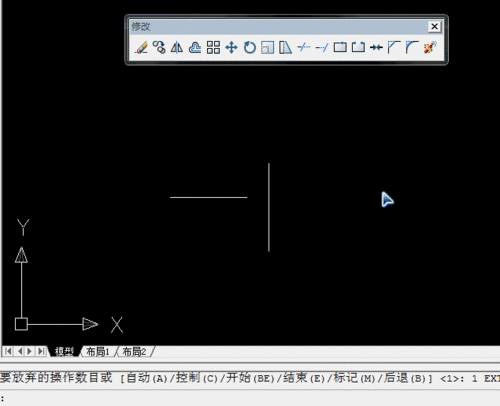
Task: Jump to first layout tab arrow
Action: [x=8, y=351]
